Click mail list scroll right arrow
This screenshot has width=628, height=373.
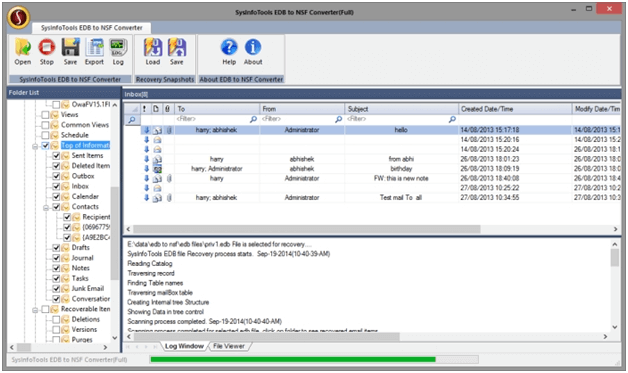(x=616, y=229)
